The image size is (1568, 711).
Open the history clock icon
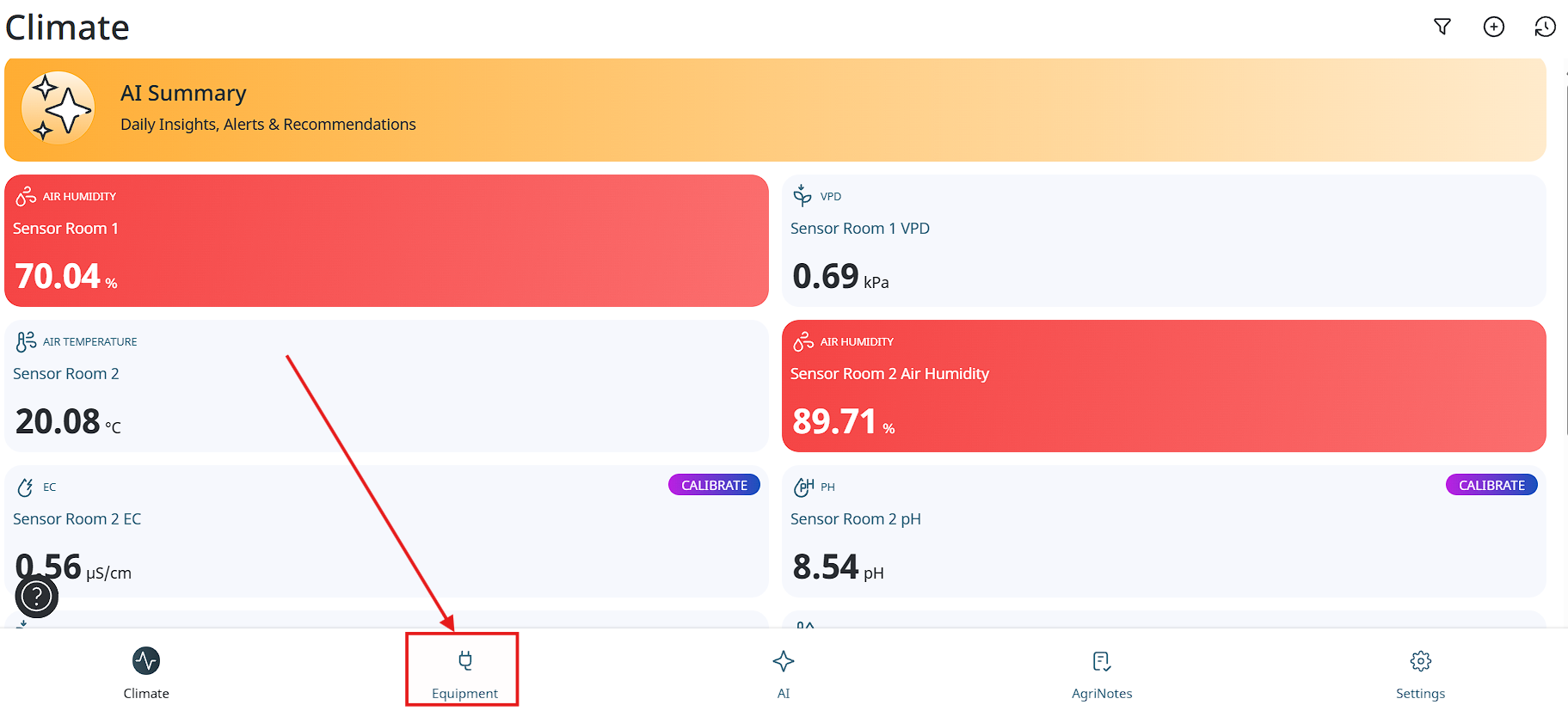[1545, 27]
